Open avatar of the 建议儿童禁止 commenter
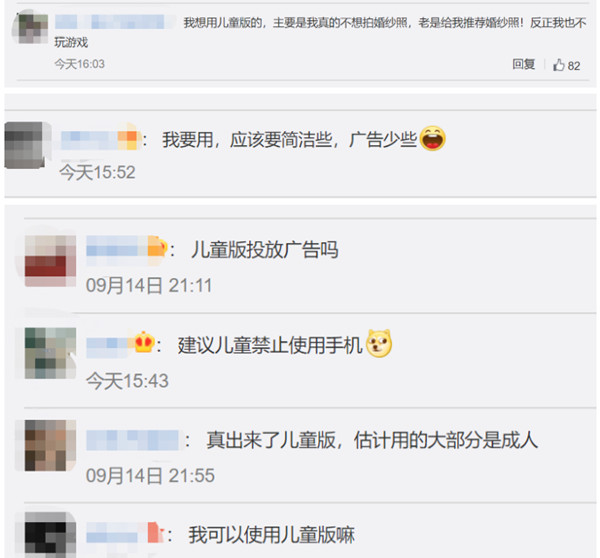The width and height of the screenshot is (600, 558). point(50,353)
